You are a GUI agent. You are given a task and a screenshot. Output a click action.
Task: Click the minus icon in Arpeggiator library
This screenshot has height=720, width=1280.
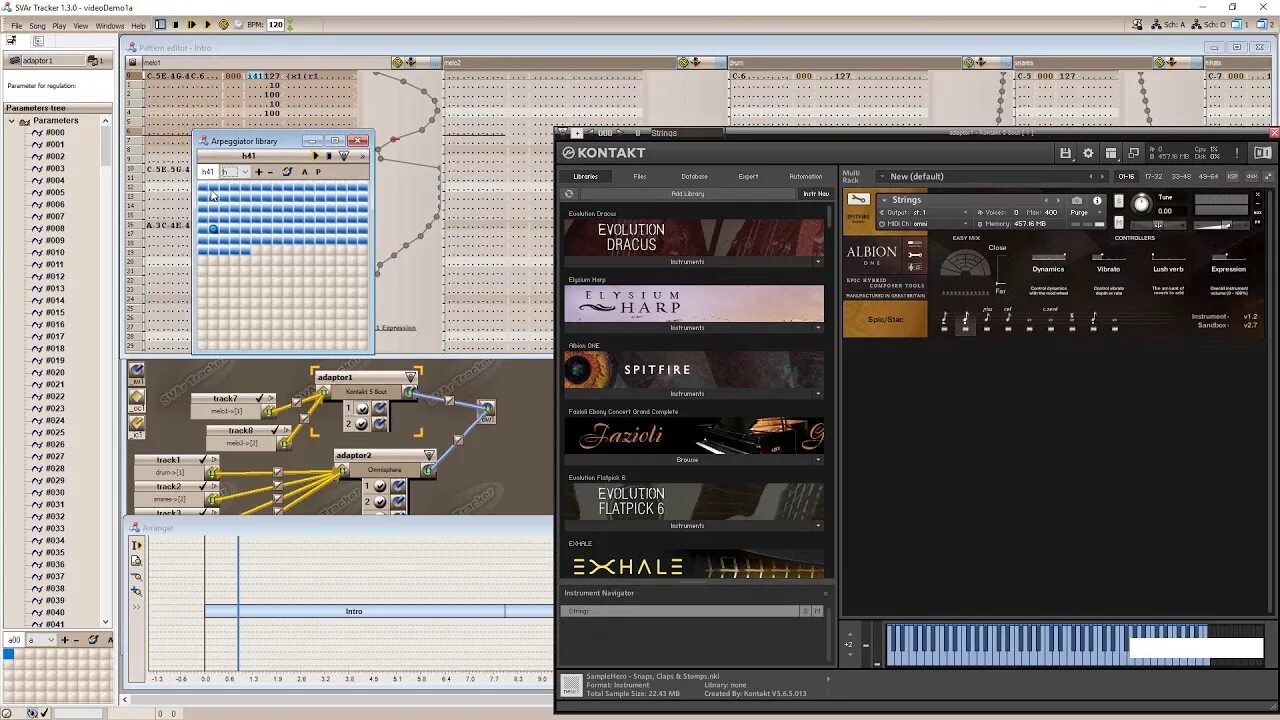(270, 172)
